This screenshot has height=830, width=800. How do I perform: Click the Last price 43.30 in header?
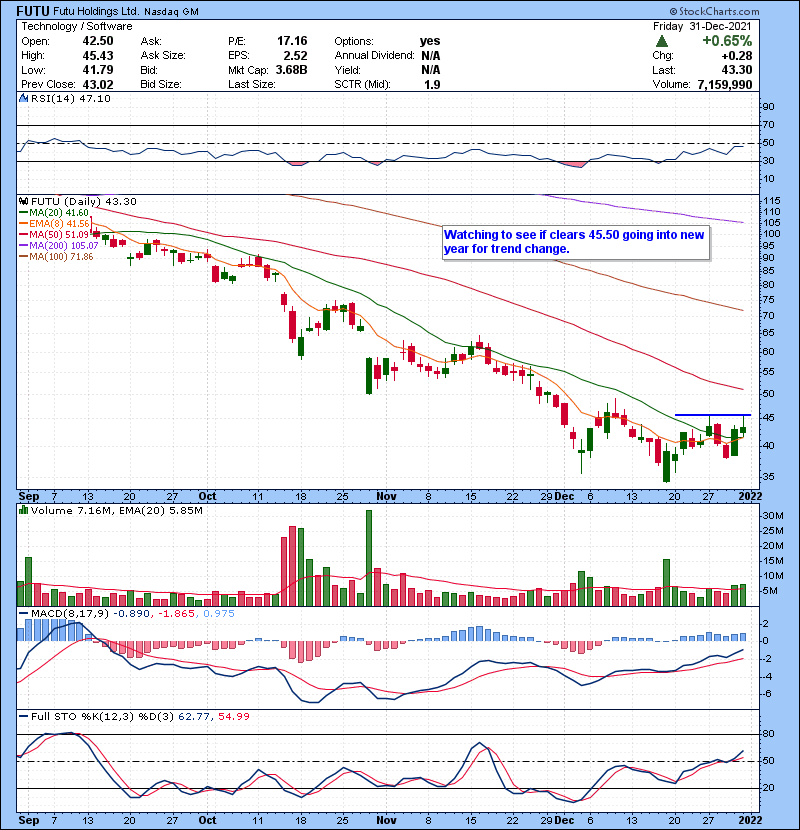point(736,70)
